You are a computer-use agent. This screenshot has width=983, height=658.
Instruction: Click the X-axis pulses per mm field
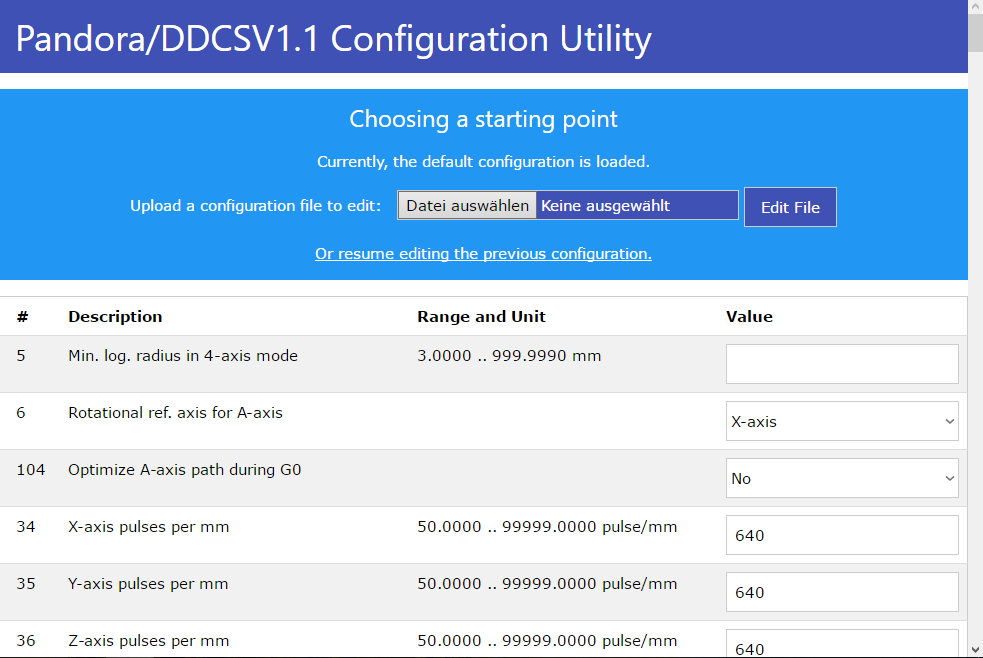click(x=842, y=535)
